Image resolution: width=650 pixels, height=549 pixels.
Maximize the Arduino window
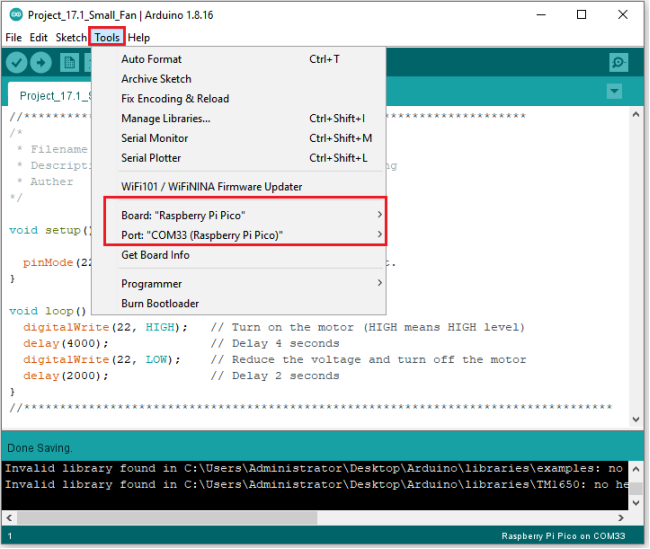tap(582, 15)
